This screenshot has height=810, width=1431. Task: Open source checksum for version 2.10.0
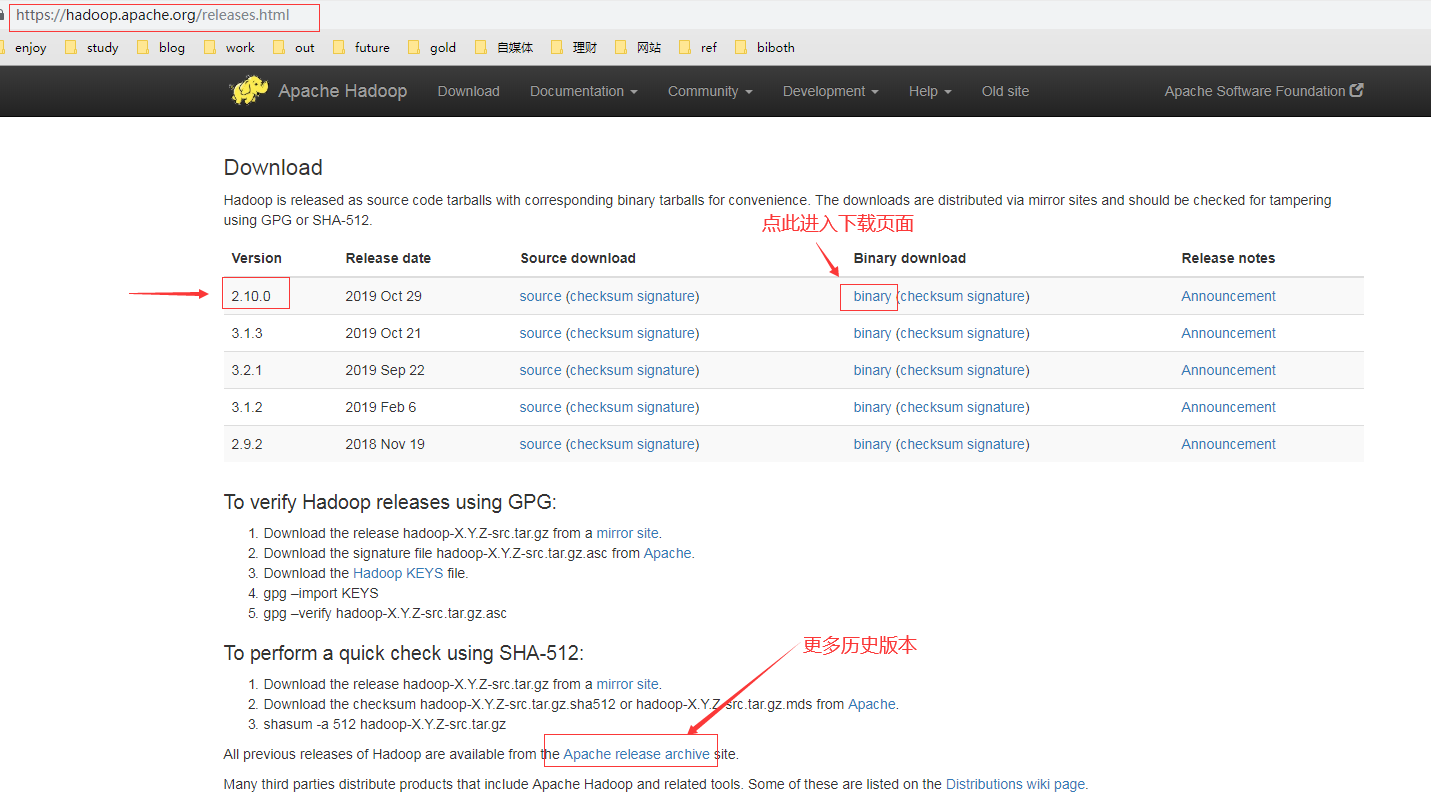[x=602, y=296]
